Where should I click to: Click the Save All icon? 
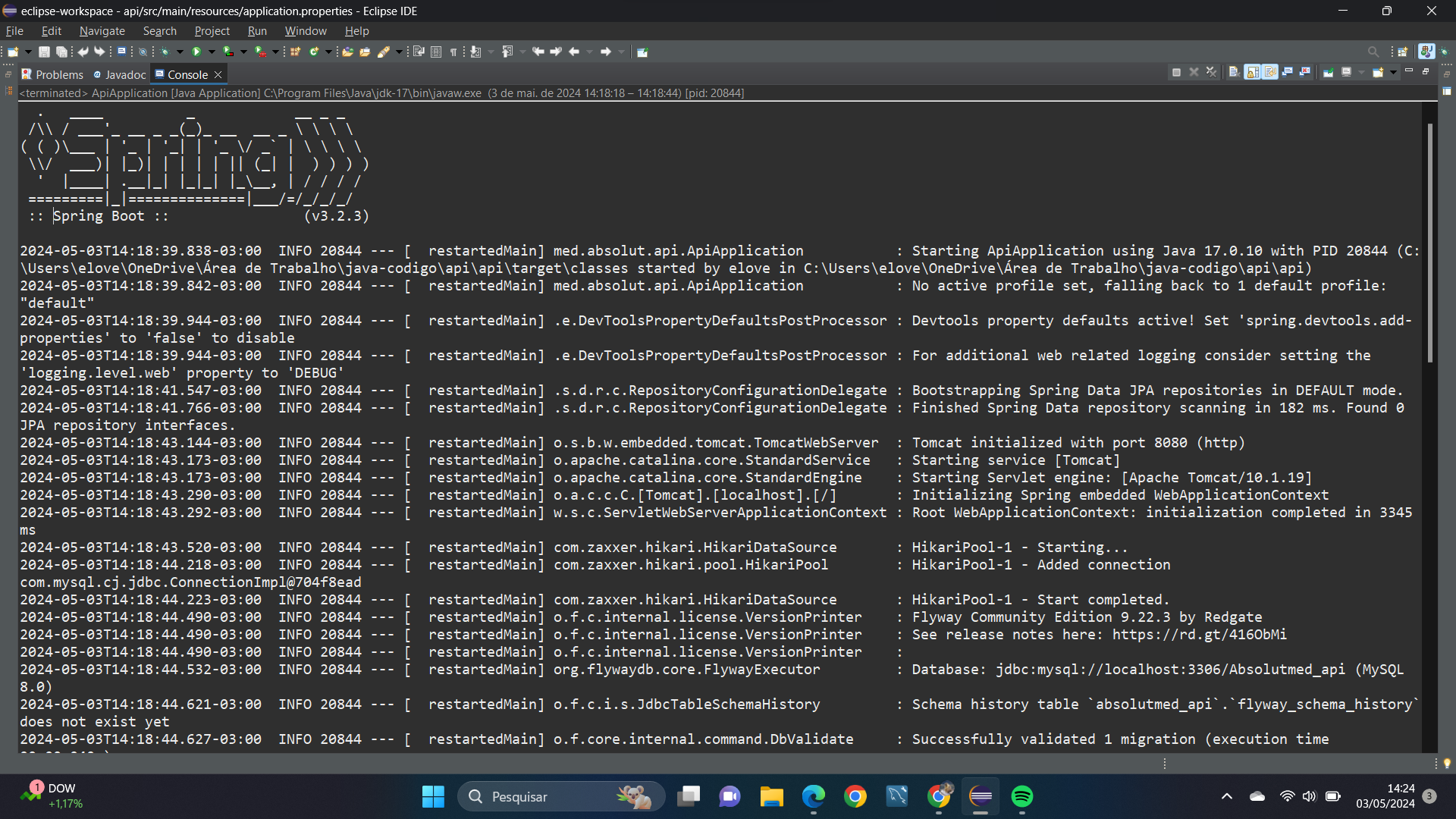[x=61, y=52]
